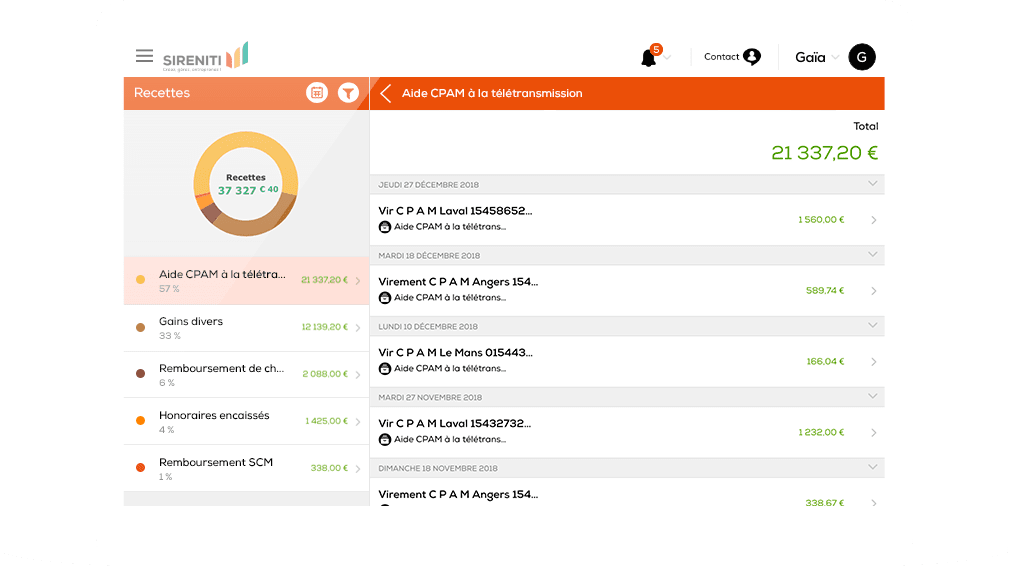Image resolution: width=1009 pixels, height=567 pixels.
Task: Open the calendar date filter
Action: click(317, 93)
